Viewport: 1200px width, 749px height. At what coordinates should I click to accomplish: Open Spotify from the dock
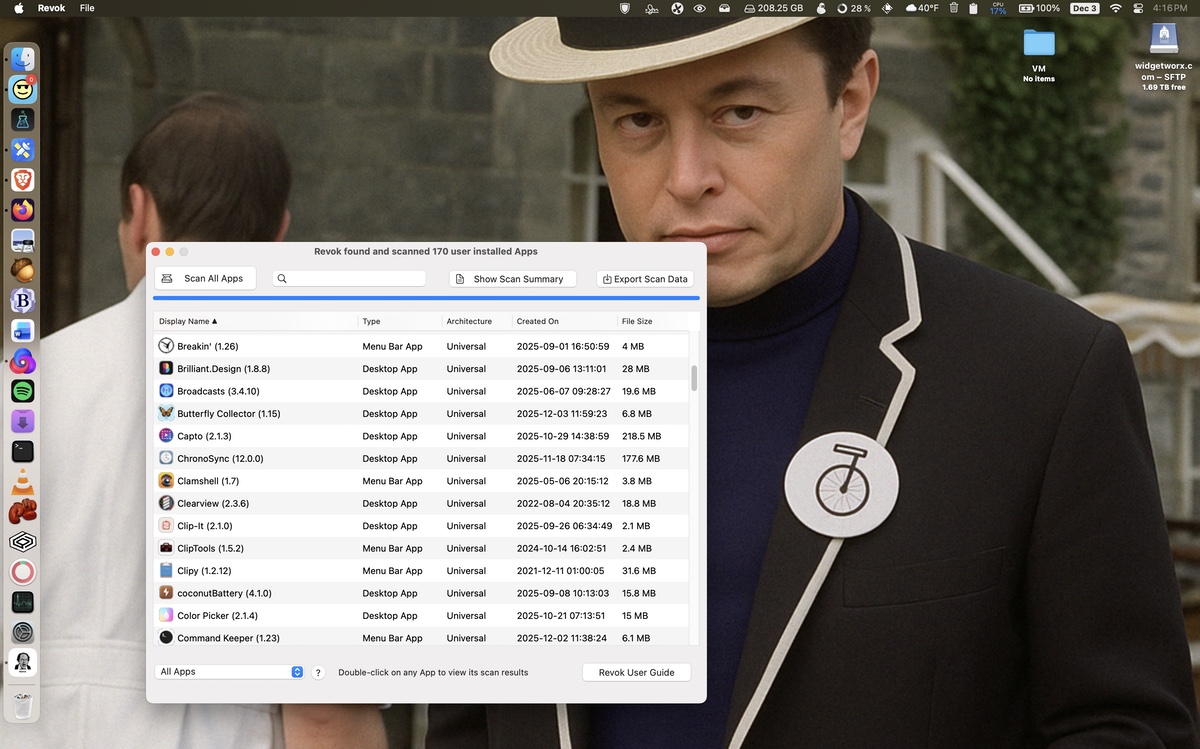(22, 391)
